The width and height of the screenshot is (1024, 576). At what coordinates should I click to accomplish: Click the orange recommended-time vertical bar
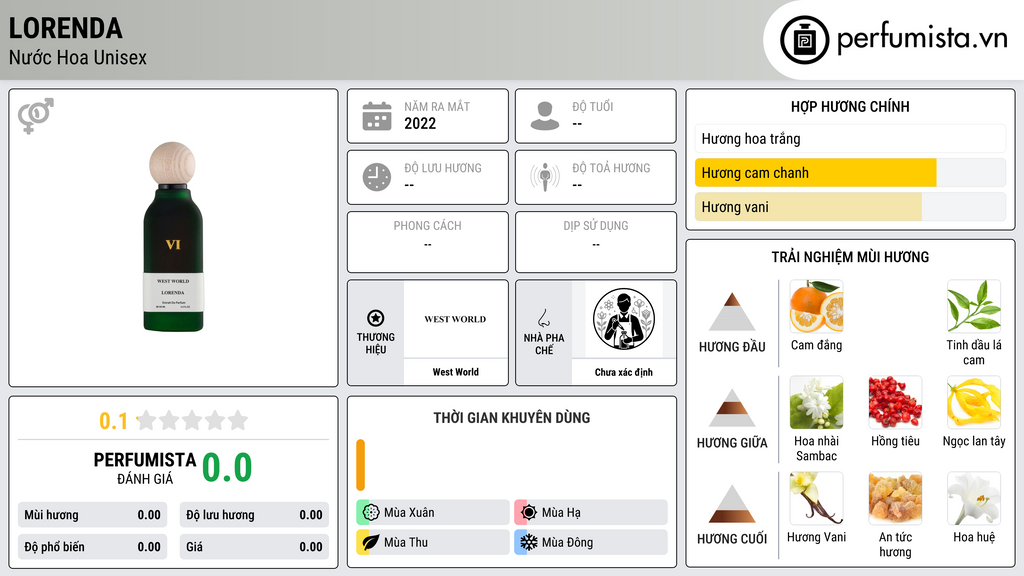coord(360,465)
